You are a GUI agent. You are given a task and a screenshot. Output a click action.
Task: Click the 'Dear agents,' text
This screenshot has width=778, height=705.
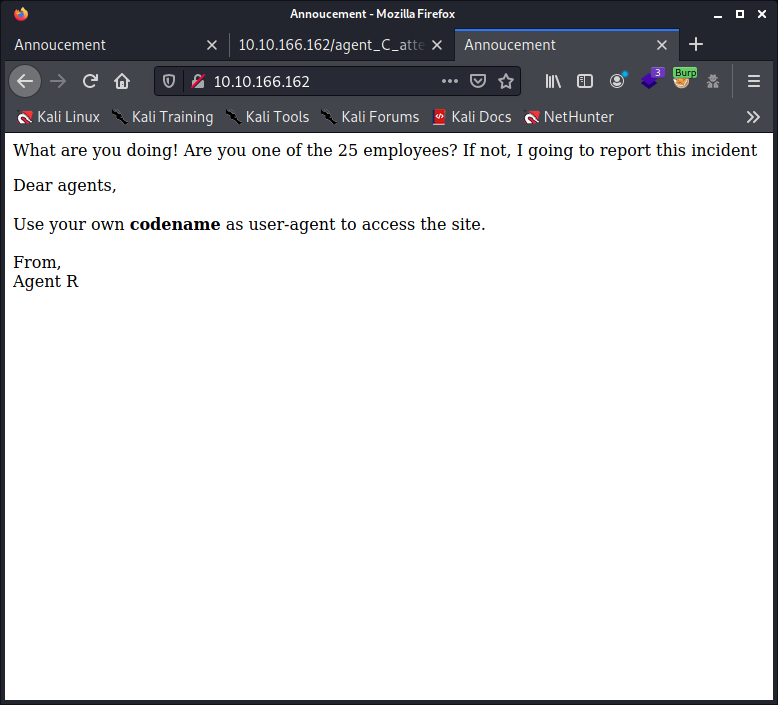tap(65, 186)
